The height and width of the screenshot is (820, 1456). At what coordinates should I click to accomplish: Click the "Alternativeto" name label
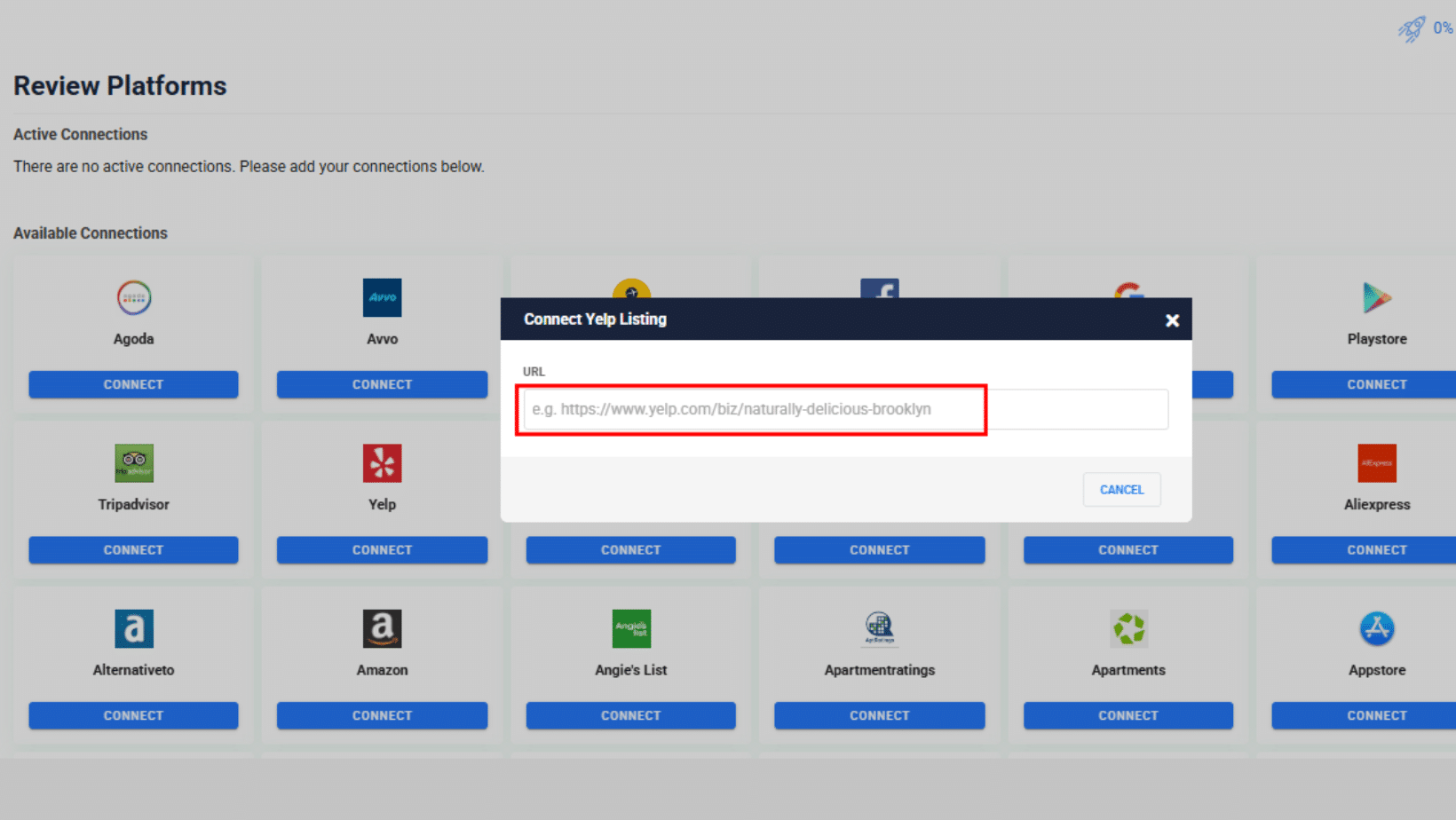tap(133, 670)
